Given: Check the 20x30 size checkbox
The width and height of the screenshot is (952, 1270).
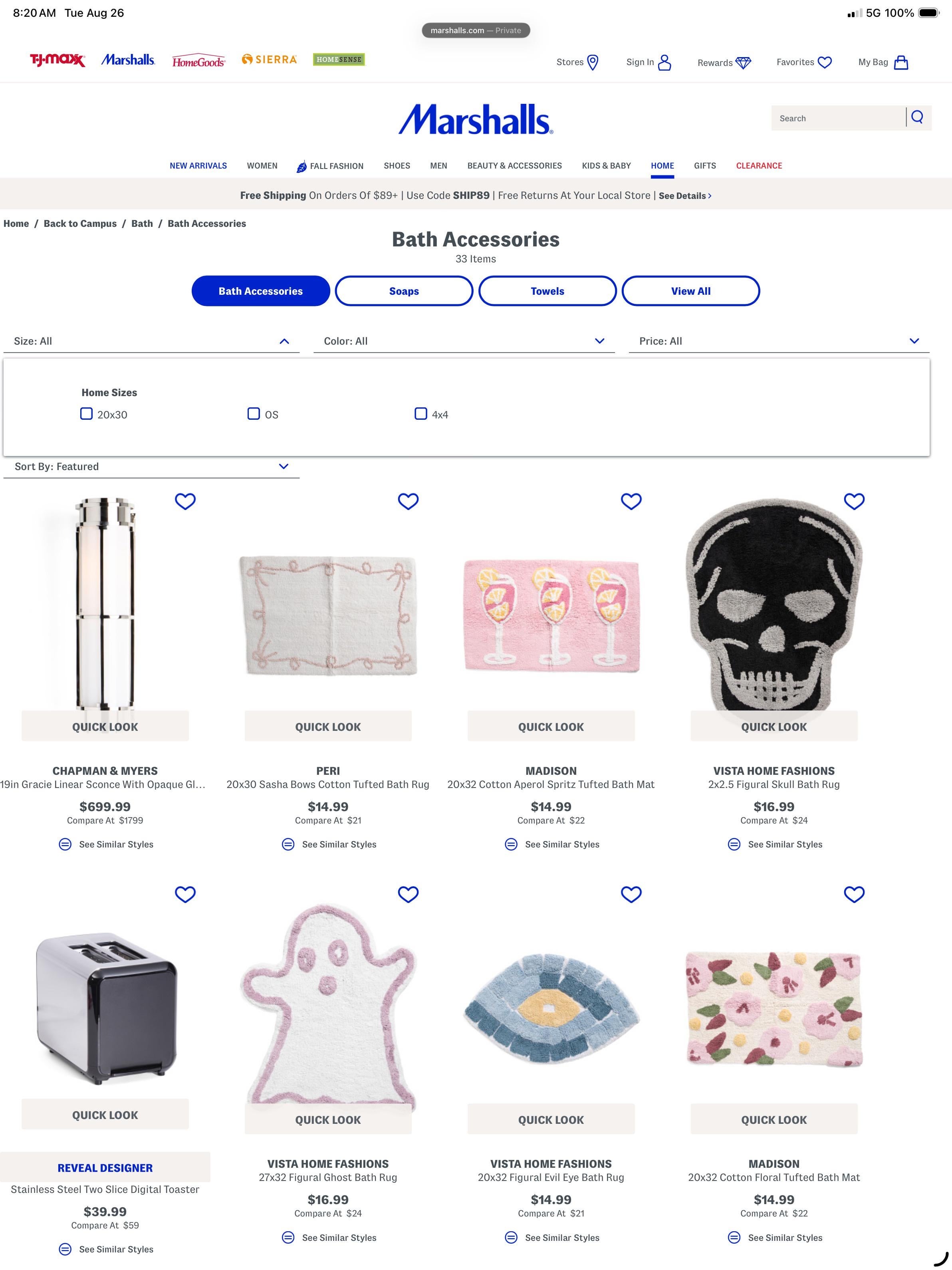Looking at the screenshot, I should [86, 413].
